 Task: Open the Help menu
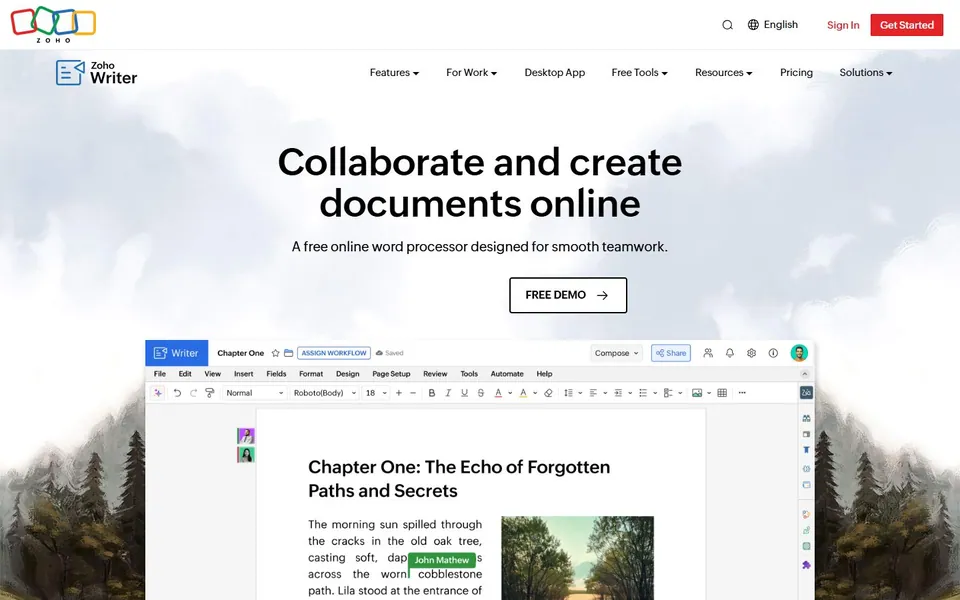point(544,374)
